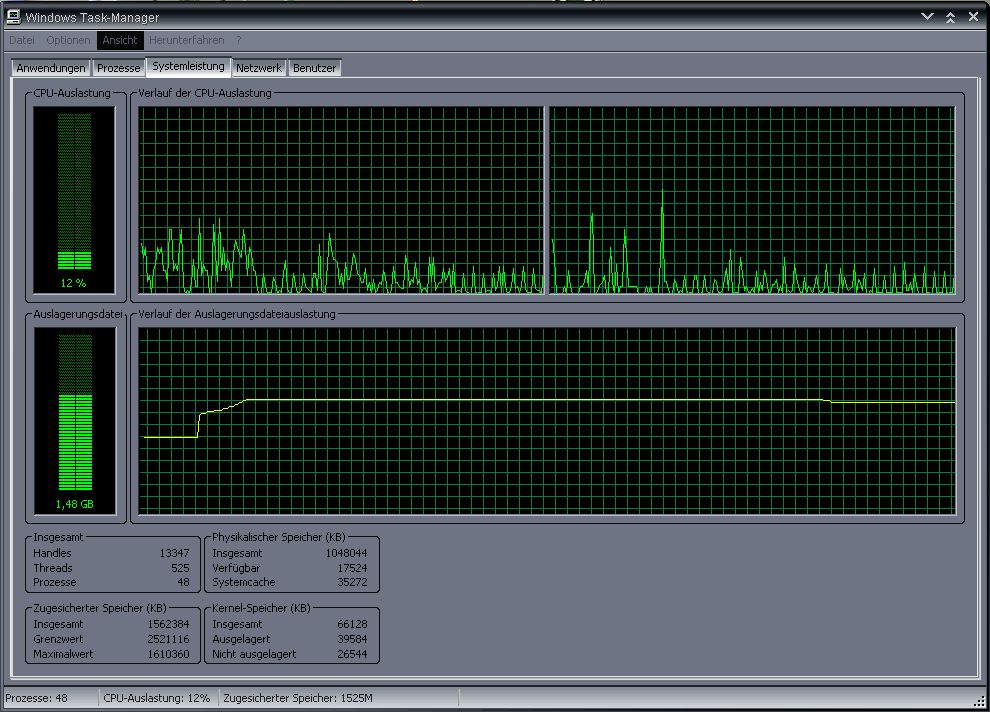The height and width of the screenshot is (712, 990).
Task: Click the Windows Task-Manager title text
Action: (x=92, y=18)
